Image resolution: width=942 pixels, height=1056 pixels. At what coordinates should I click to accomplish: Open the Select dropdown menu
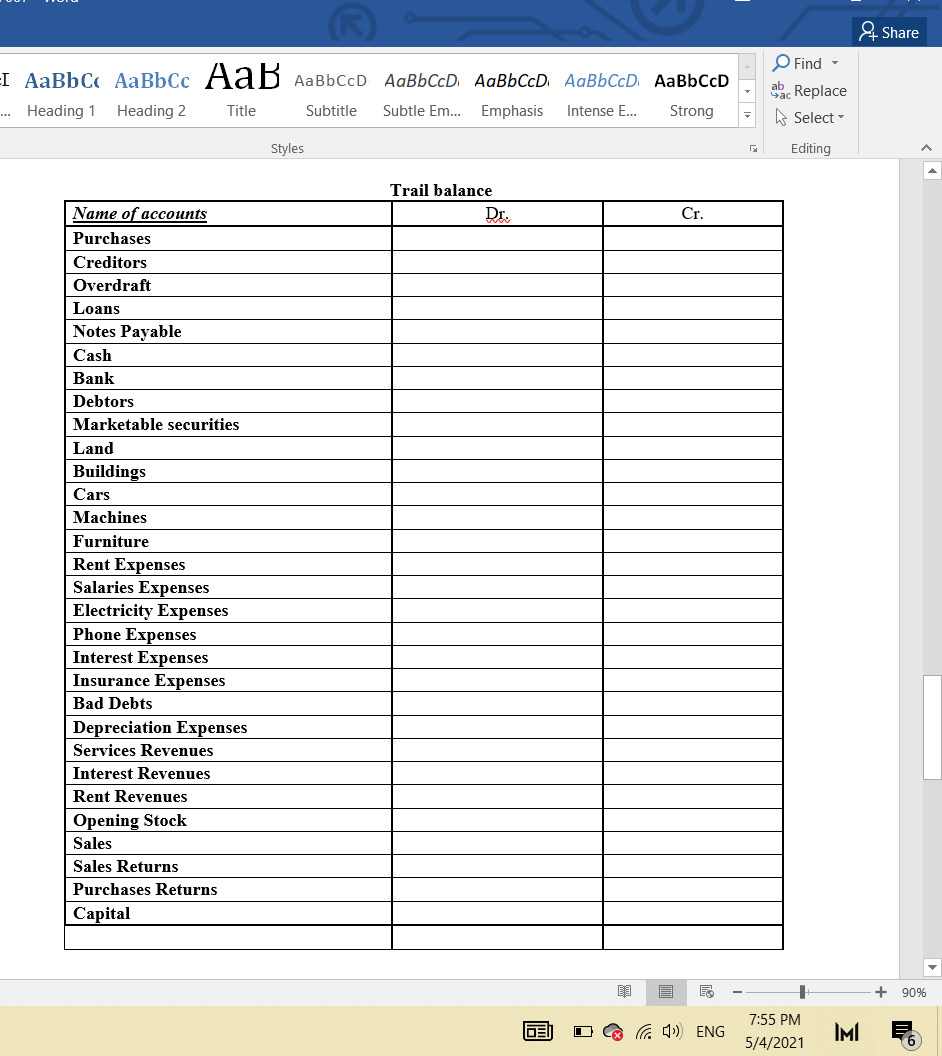tap(809, 117)
